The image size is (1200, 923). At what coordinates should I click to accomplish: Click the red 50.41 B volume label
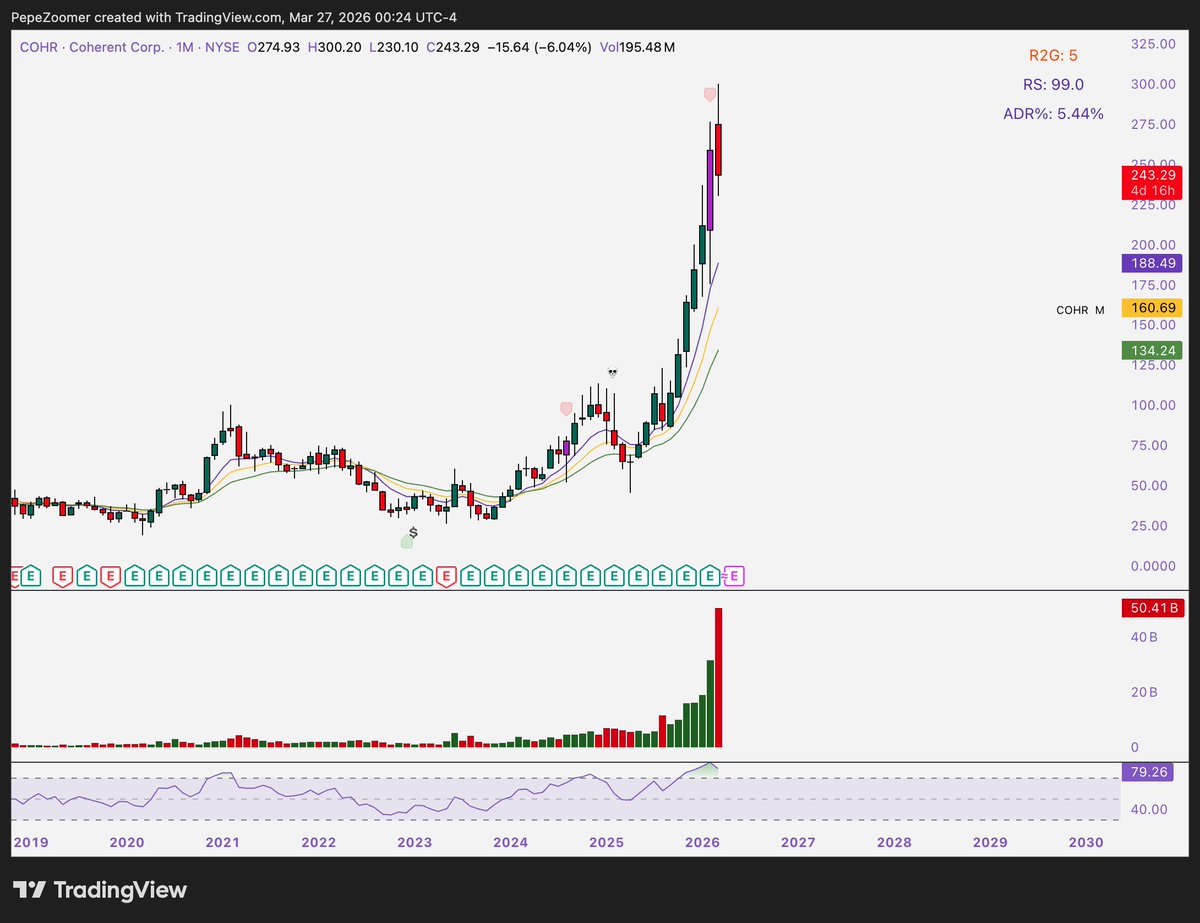[1151, 606]
